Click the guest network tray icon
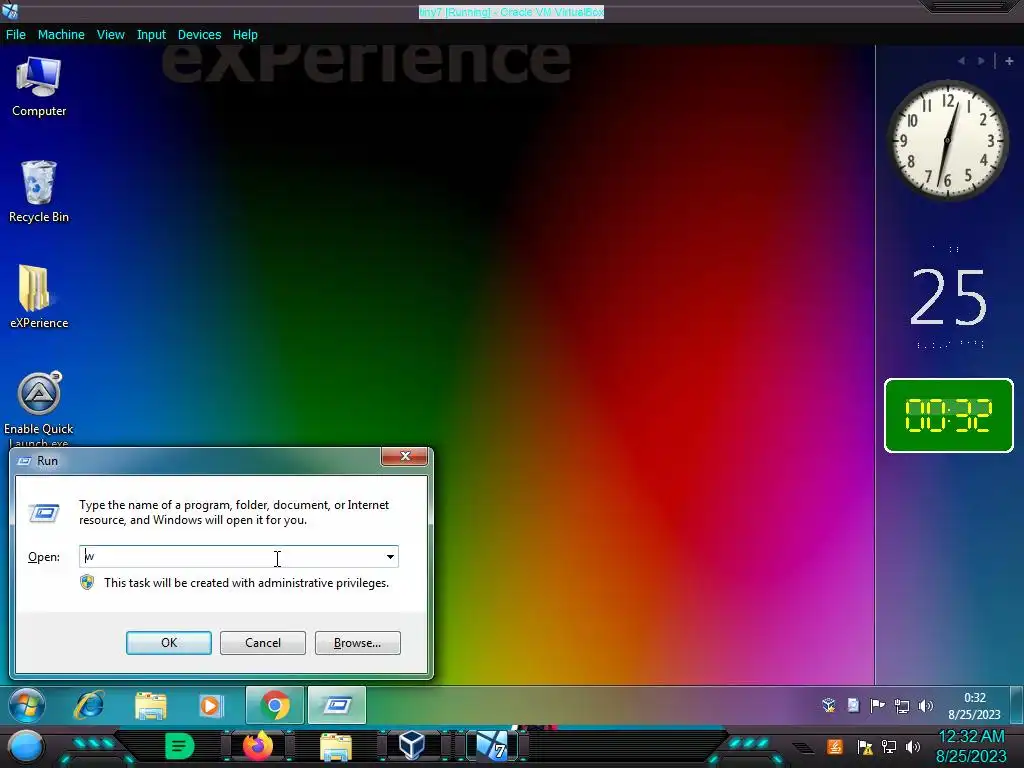Screen dimensions: 1024x768 (x=902, y=705)
